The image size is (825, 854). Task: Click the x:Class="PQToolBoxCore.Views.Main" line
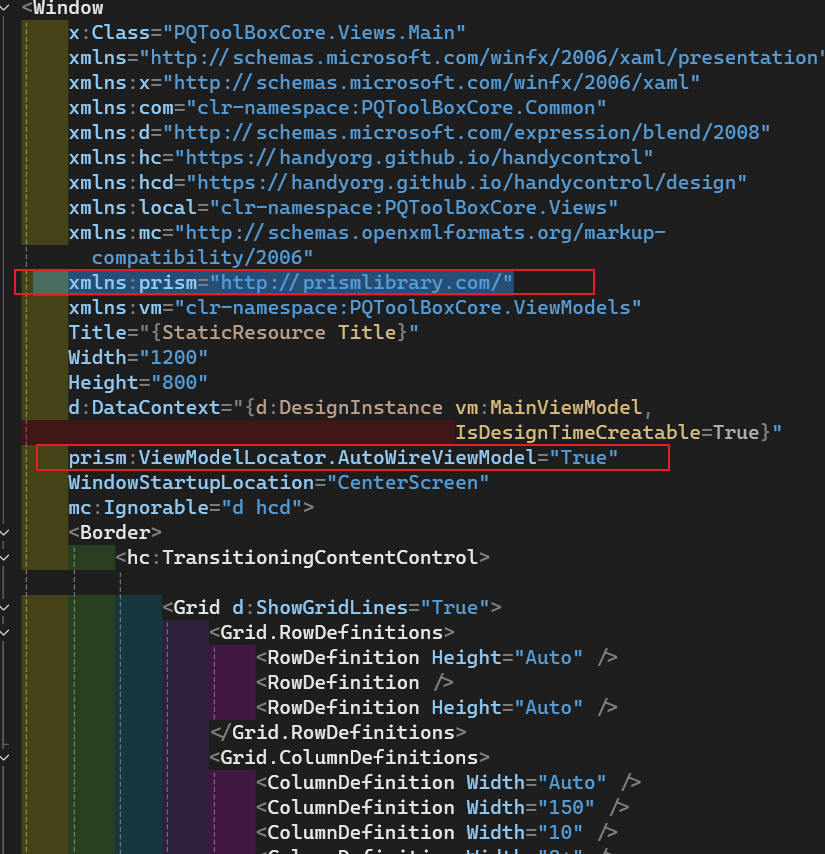[x=267, y=33]
